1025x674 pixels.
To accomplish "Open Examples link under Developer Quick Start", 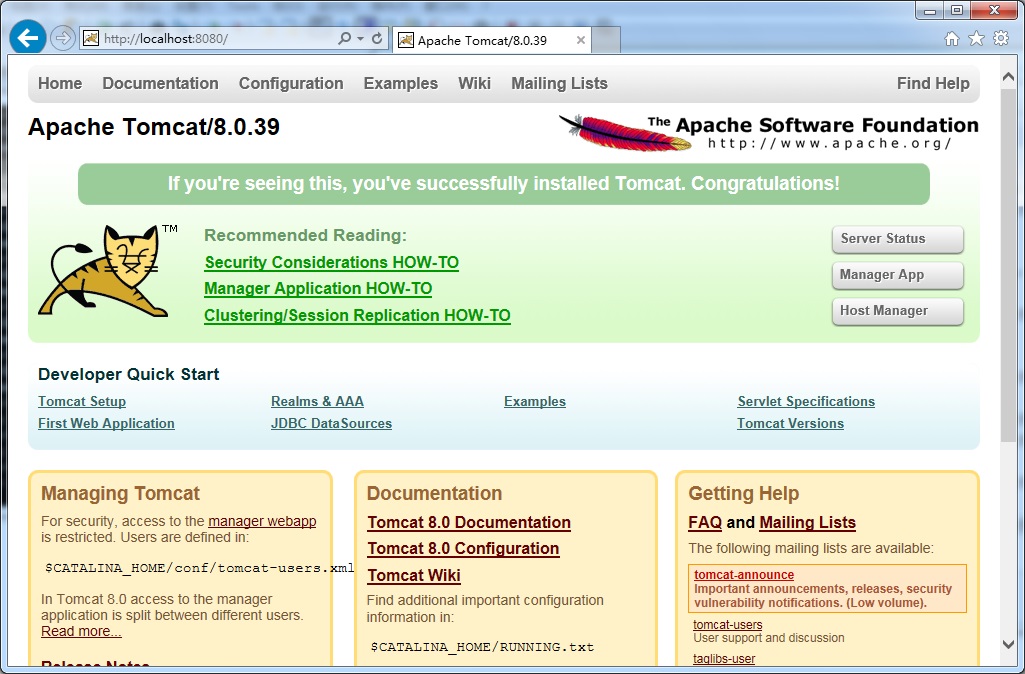I will tap(535, 401).
